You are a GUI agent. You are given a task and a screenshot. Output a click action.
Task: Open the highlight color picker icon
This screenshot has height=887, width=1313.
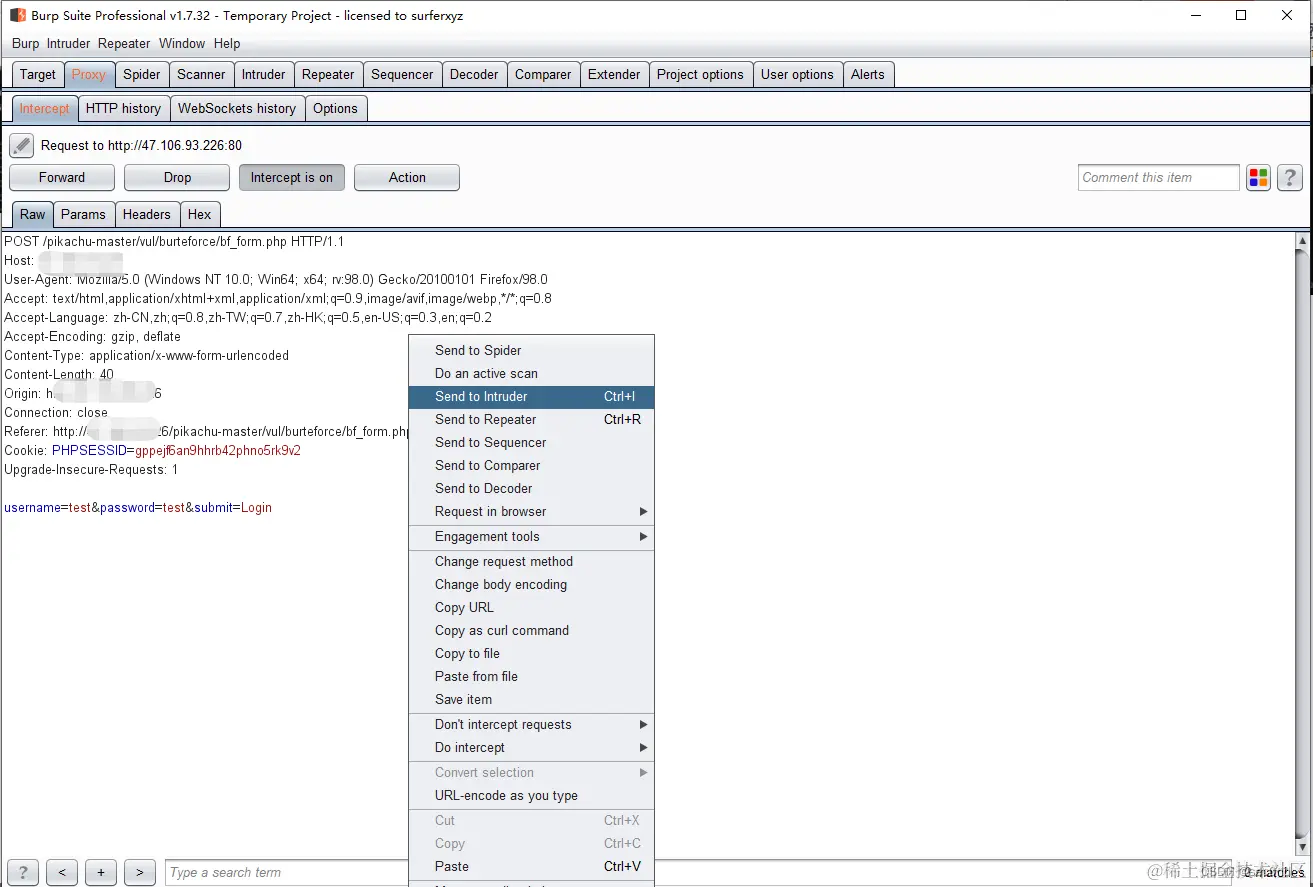[x=1258, y=178]
